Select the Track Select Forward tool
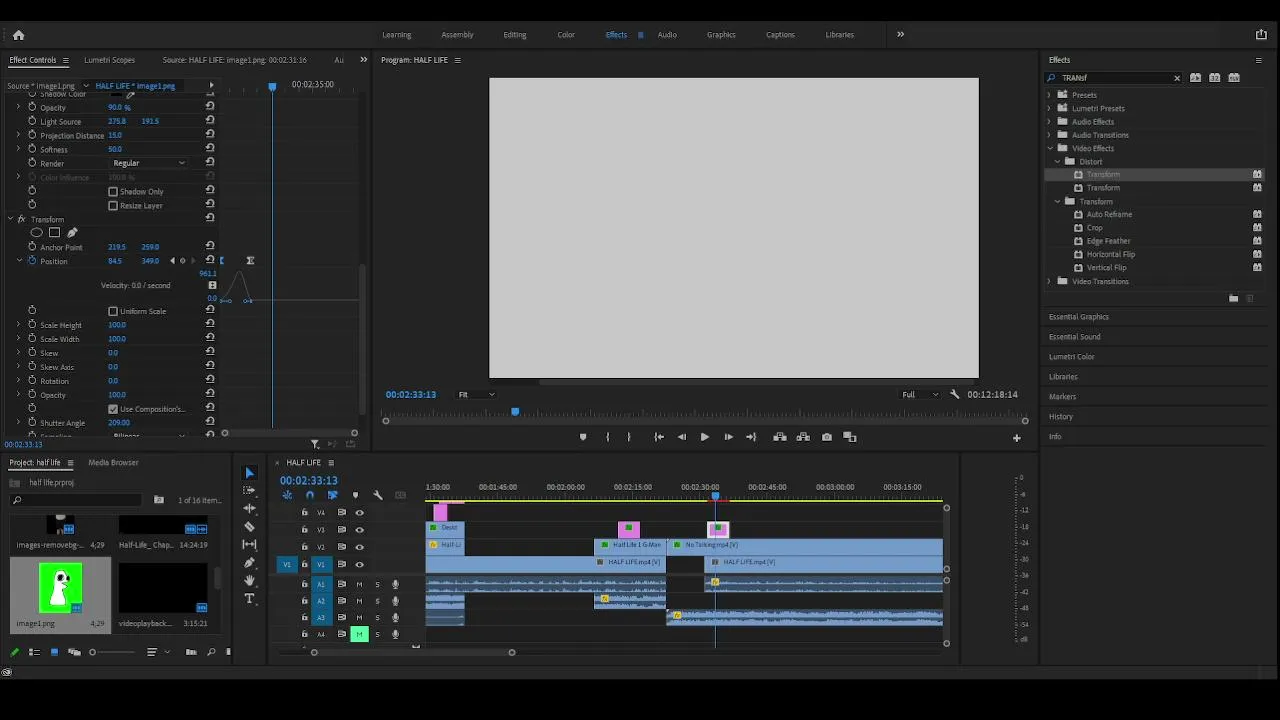 [x=250, y=490]
